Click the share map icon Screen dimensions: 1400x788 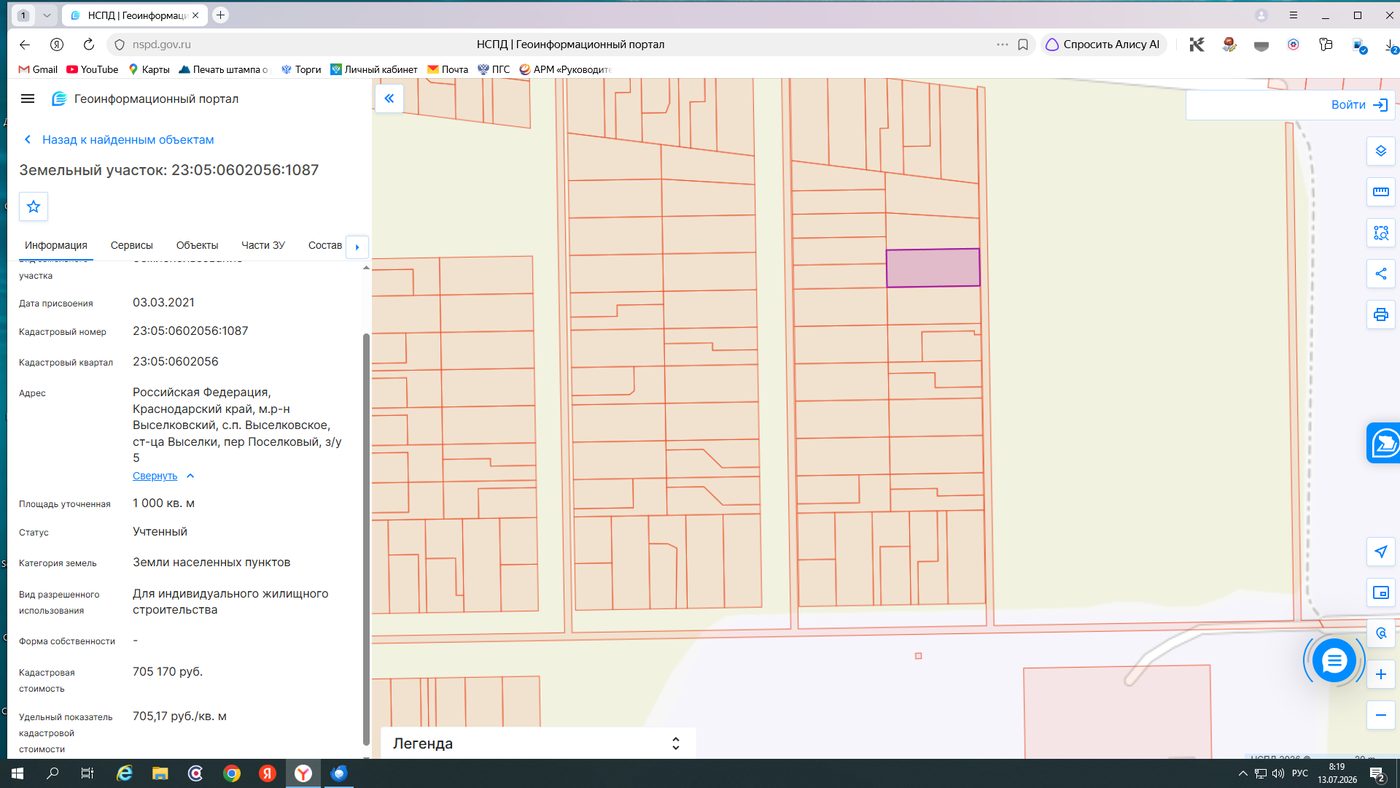1381,274
